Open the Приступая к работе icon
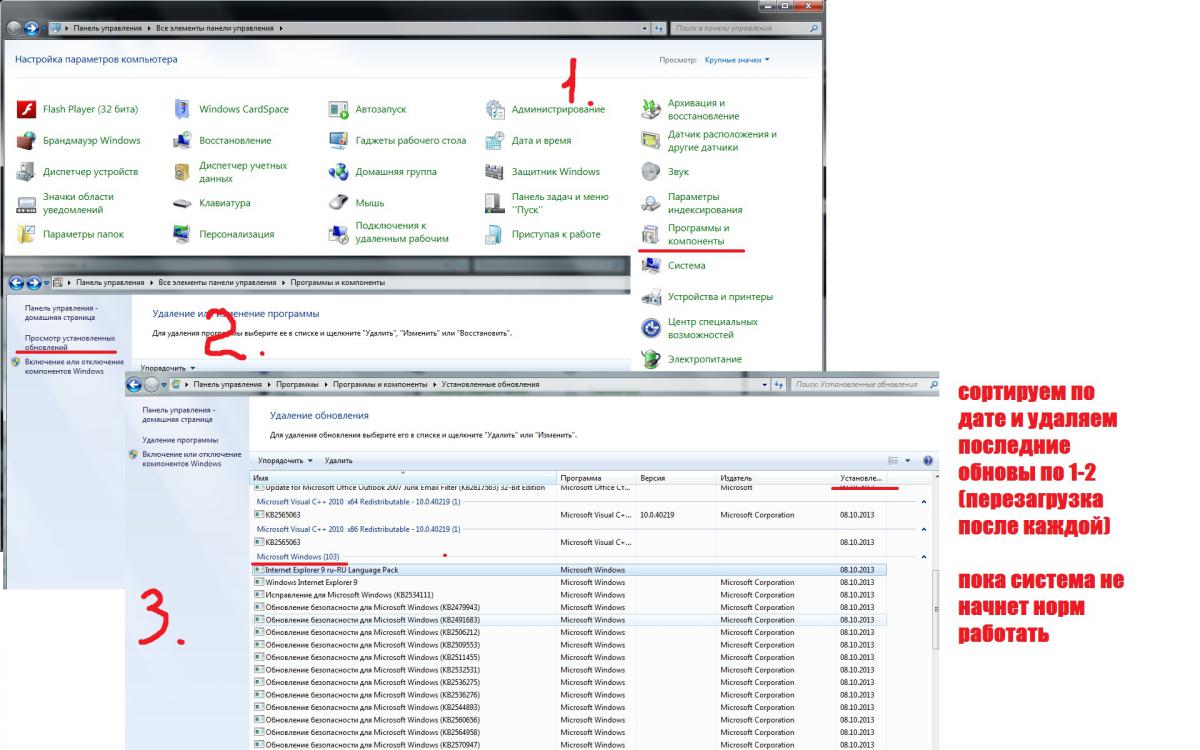The height and width of the screenshot is (750, 1200). tap(495, 234)
